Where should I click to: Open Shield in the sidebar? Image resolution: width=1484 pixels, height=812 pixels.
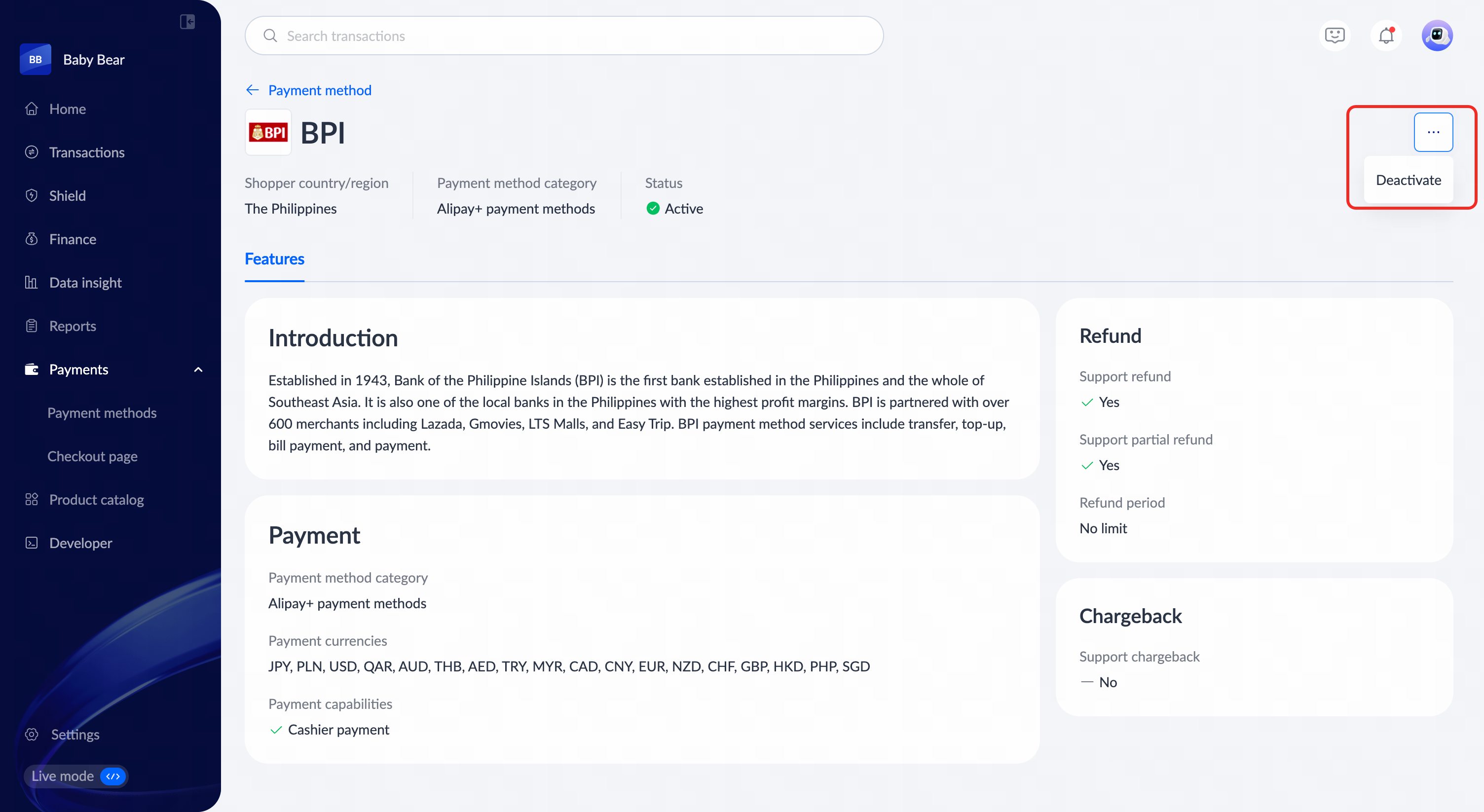pyautogui.click(x=68, y=196)
